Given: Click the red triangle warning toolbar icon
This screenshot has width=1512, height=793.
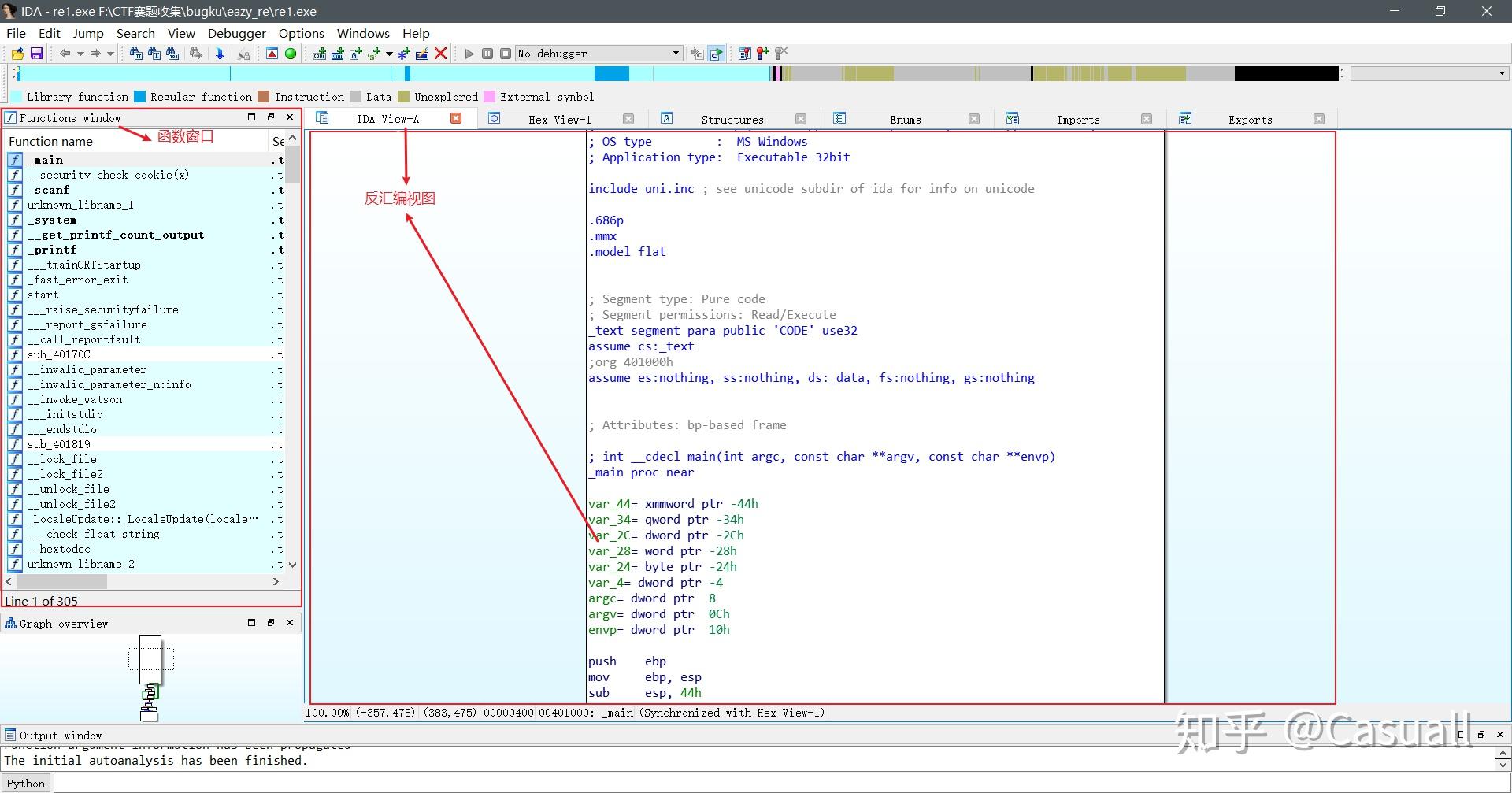Looking at the screenshot, I should point(272,54).
